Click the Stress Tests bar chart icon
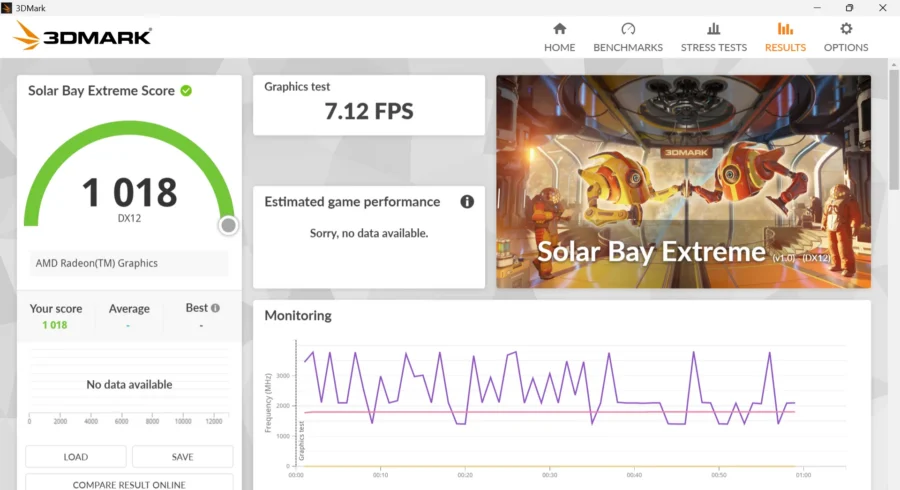This screenshot has height=490, width=900. point(713,29)
